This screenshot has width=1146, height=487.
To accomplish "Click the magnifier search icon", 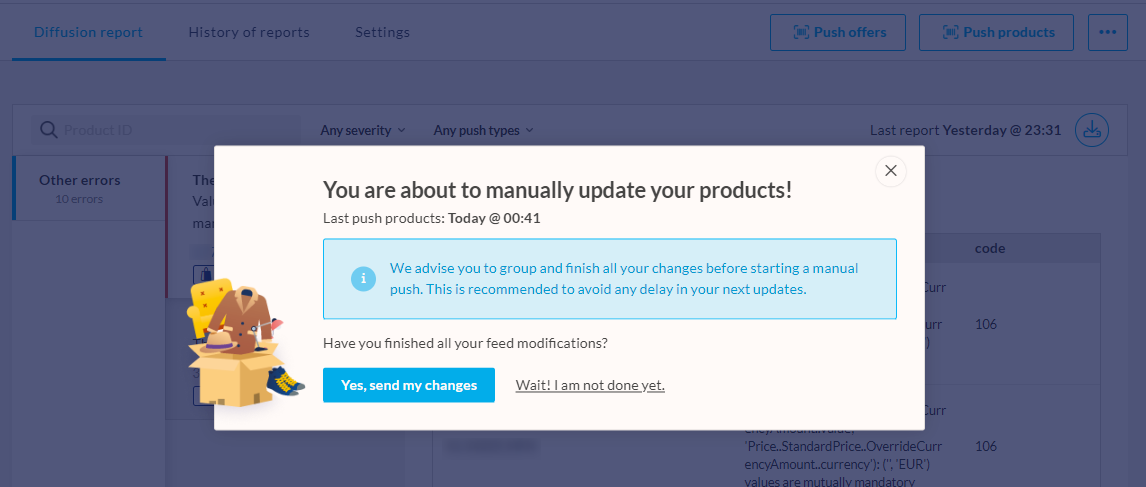I will [x=47, y=130].
